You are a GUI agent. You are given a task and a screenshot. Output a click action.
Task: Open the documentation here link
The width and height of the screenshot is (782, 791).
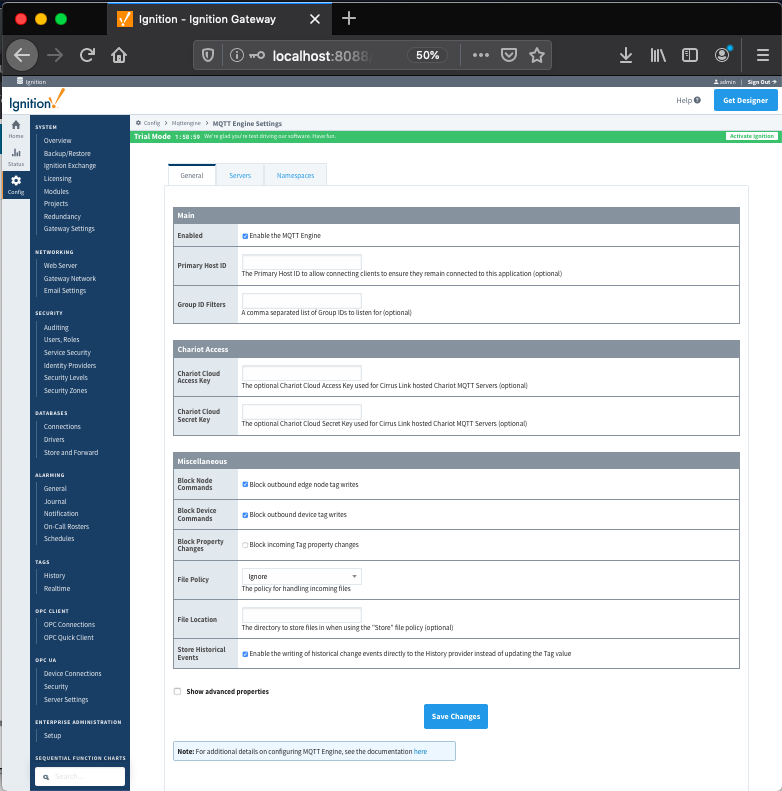[x=420, y=751]
